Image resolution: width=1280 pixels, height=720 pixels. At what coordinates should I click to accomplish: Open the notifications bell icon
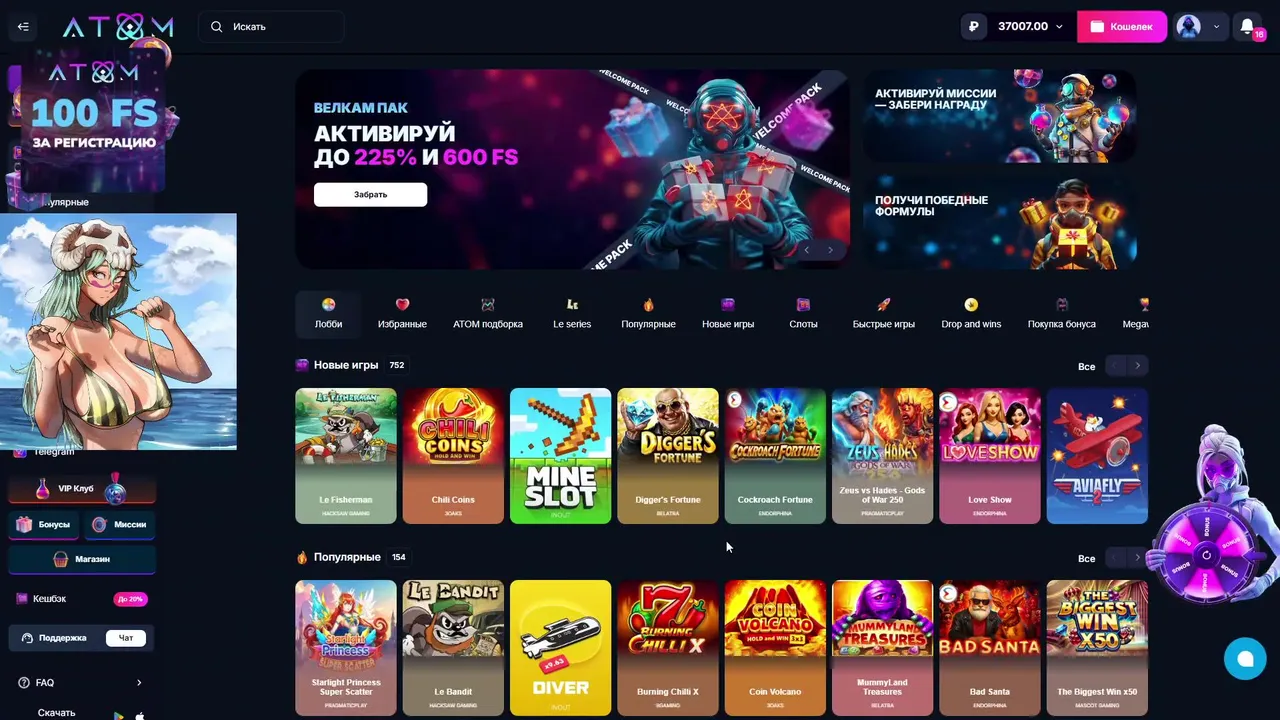pos(1247,27)
